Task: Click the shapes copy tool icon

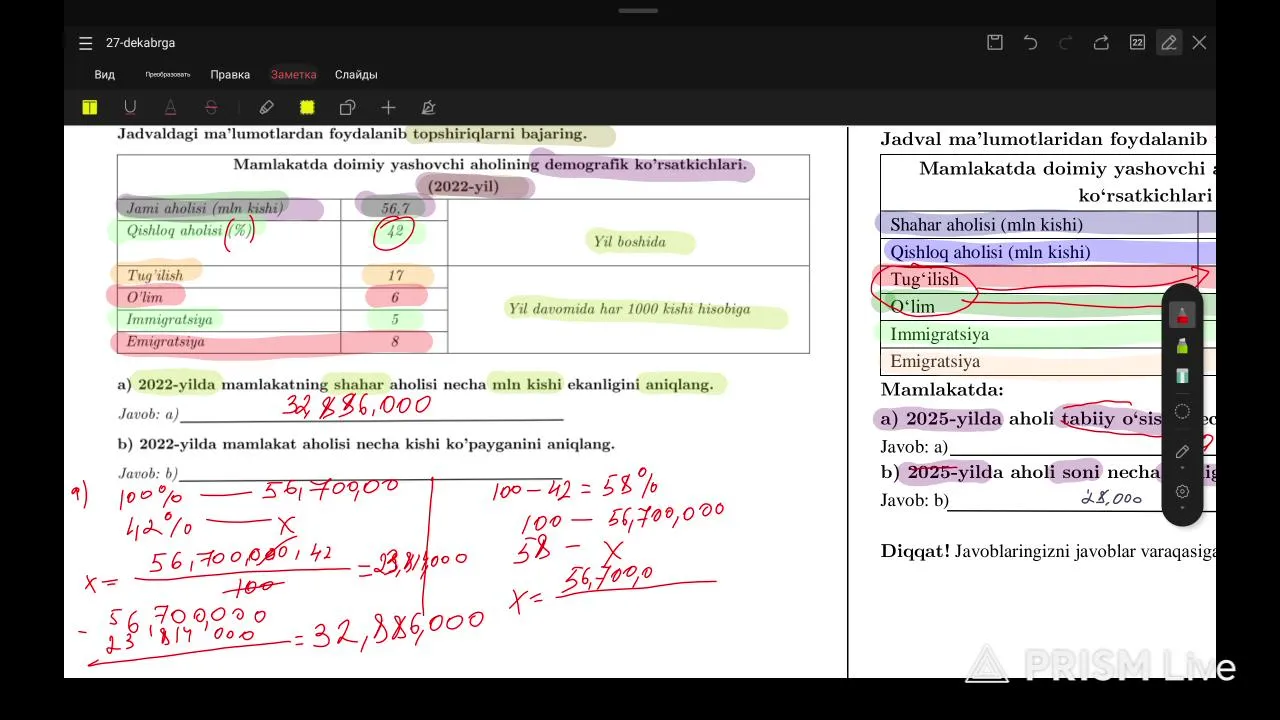Action: [347, 108]
